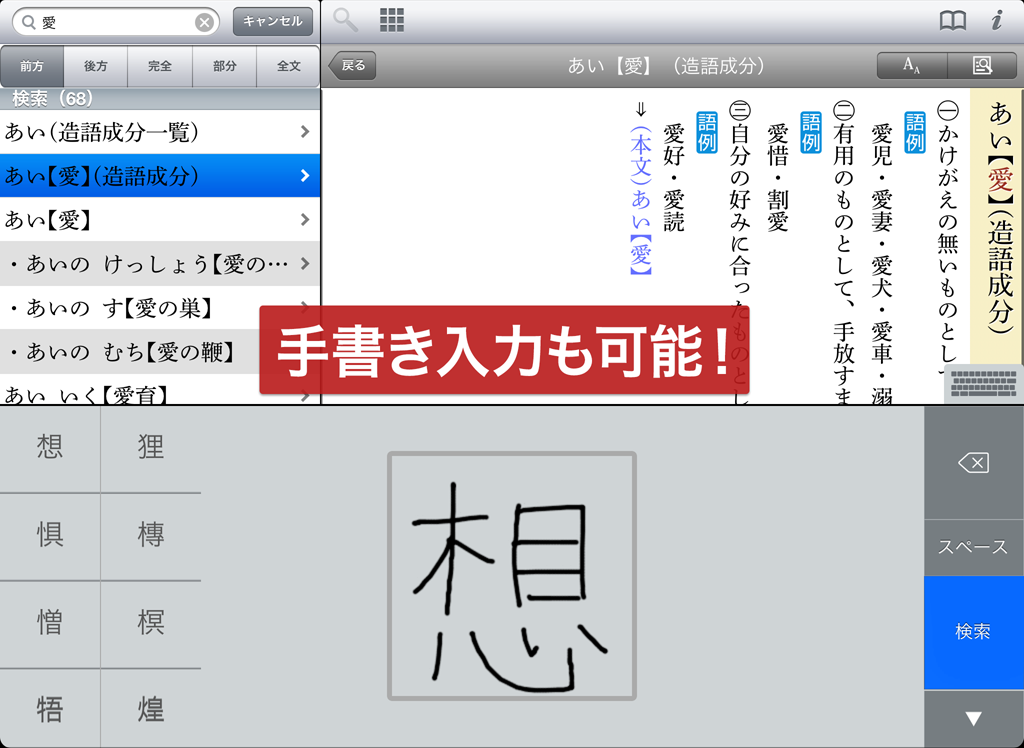This screenshot has height=748, width=1024.
Task: Switch to 全文 full-text search tab
Action: tap(288, 66)
